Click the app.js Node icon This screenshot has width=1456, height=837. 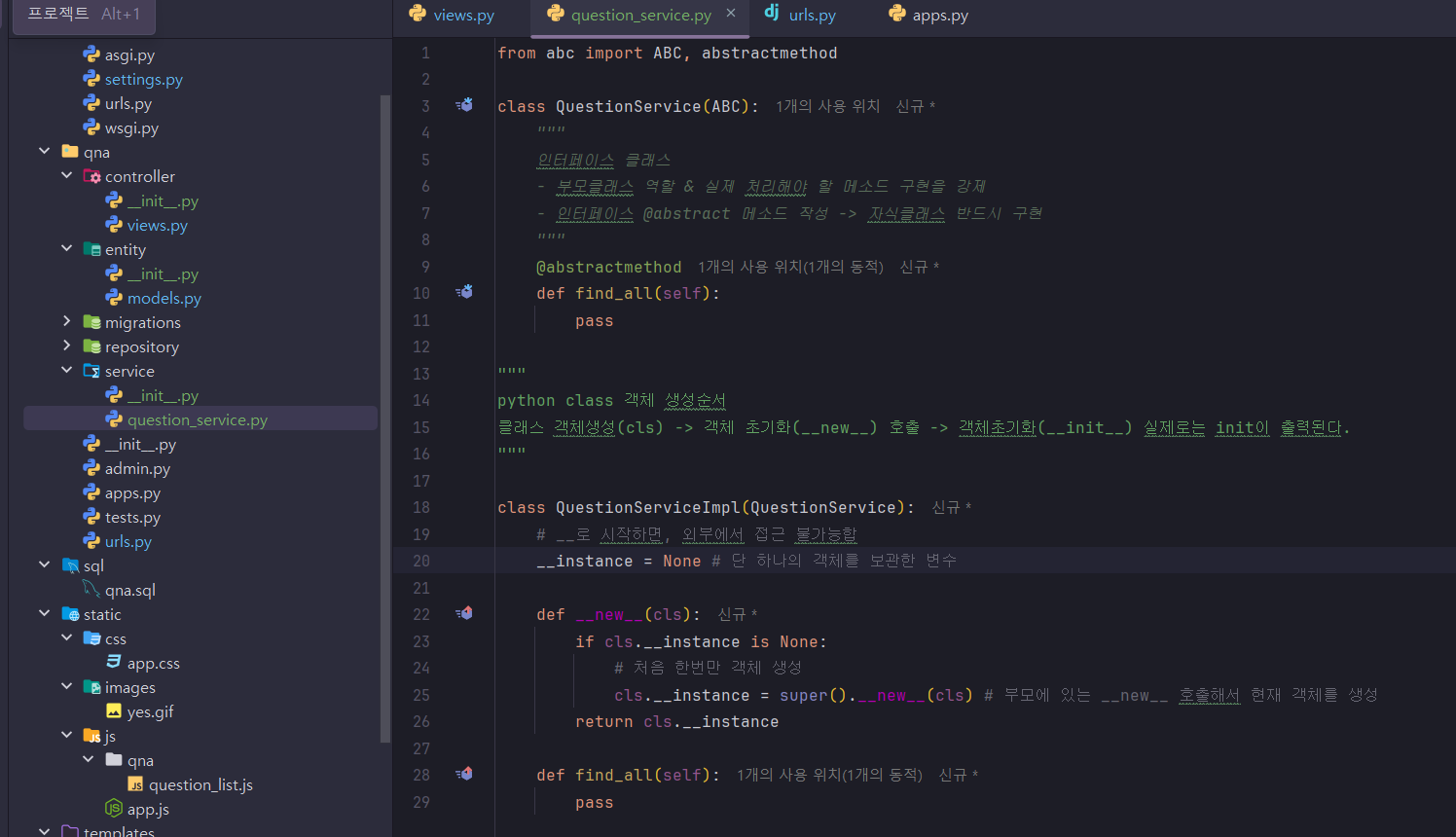pyautogui.click(x=114, y=809)
